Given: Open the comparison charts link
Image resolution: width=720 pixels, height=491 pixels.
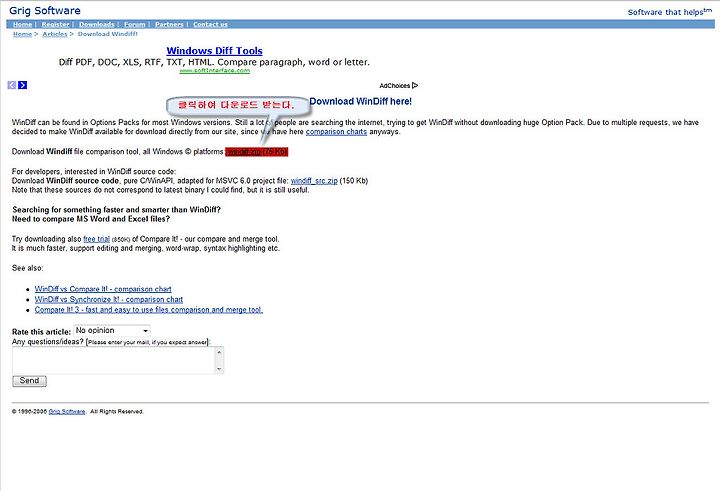Looking at the screenshot, I should [336, 132].
